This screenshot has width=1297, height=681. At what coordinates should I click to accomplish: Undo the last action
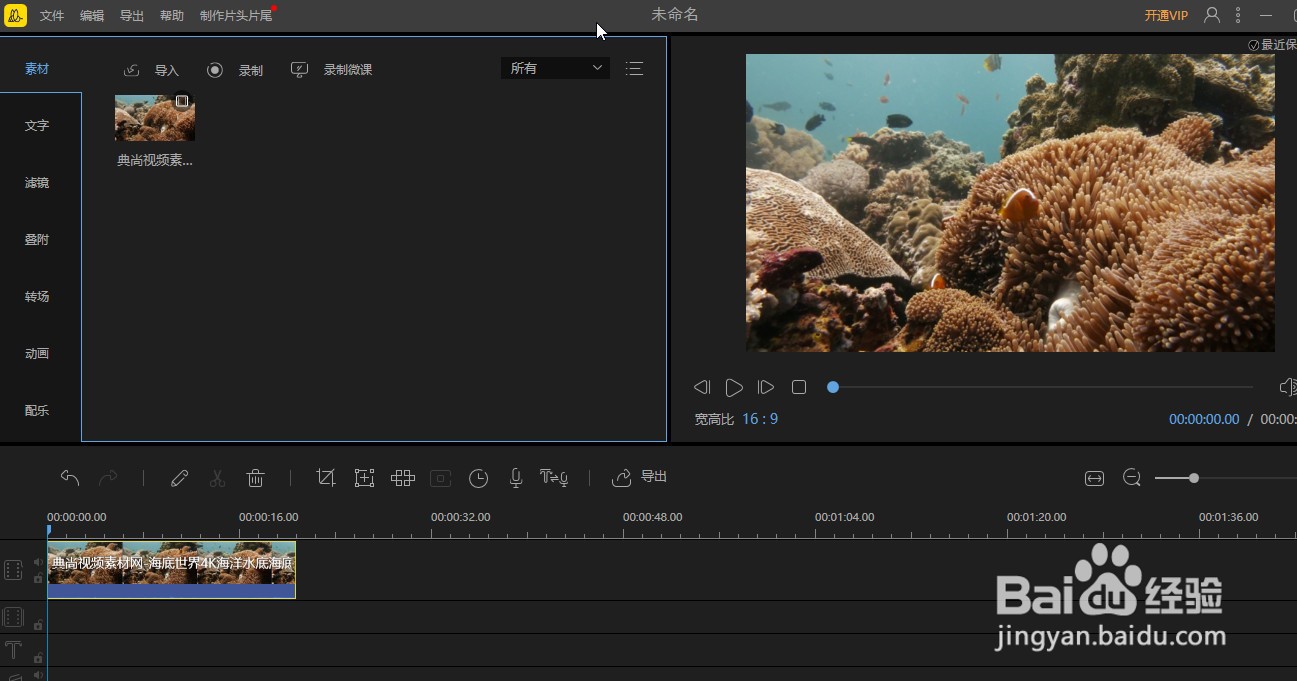(70, 478)
